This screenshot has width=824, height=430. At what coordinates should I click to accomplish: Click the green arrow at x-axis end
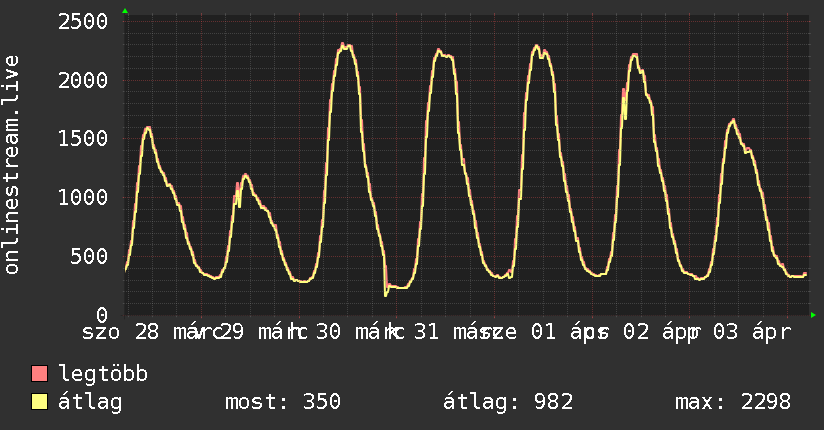coord(813,315)
